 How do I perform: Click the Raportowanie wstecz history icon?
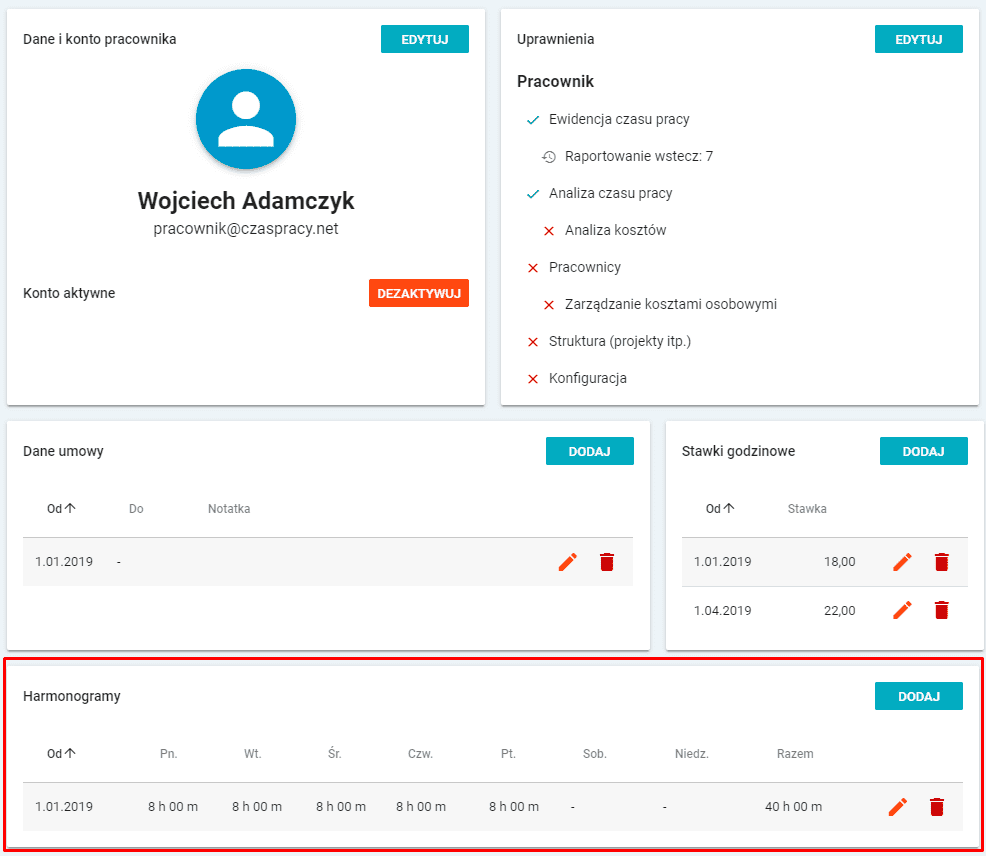pyautogui.click(x=549, y=157)
